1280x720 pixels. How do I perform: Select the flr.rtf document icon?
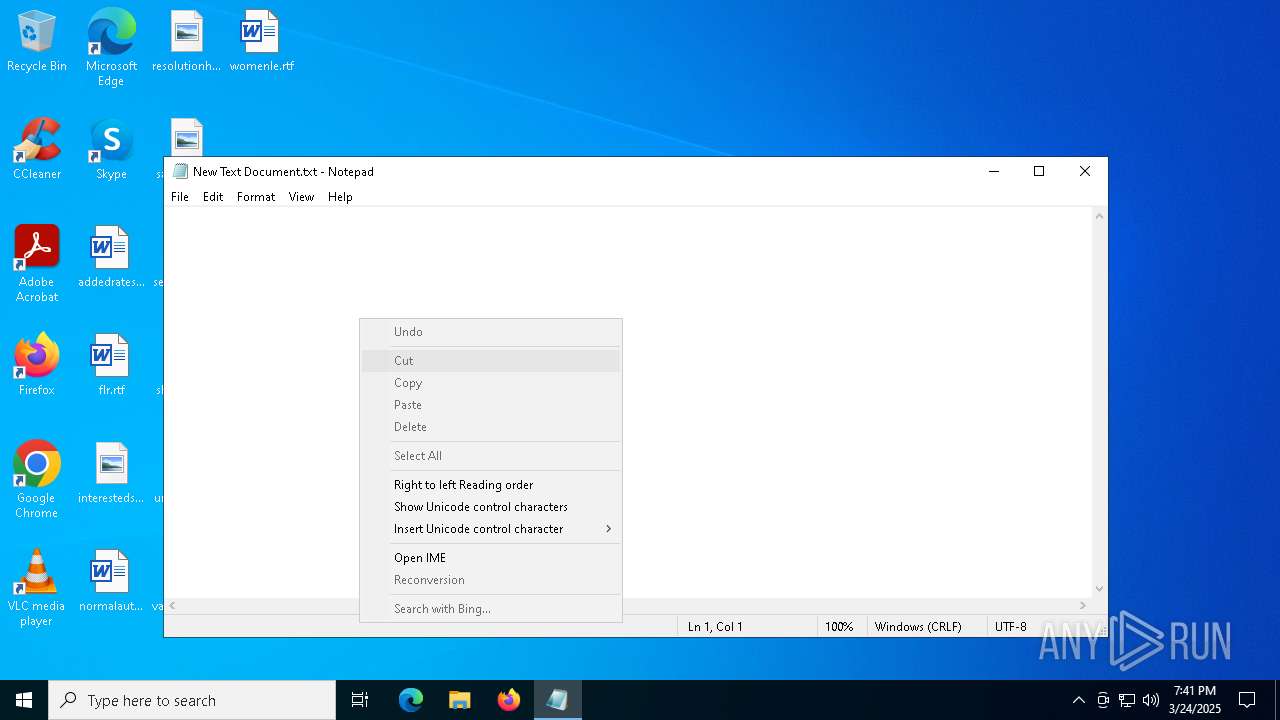(111, 366)
